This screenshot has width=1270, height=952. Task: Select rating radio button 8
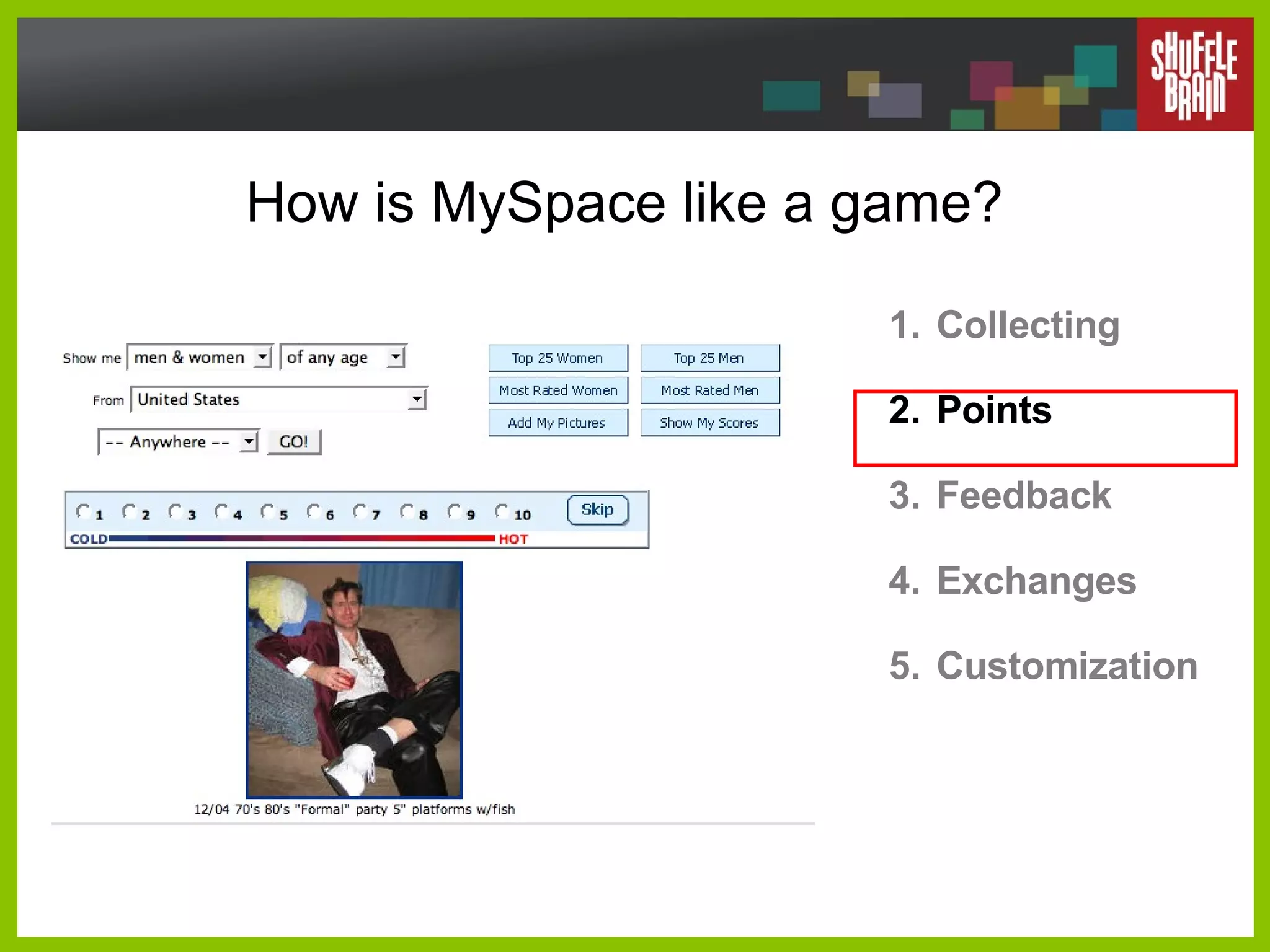(407, 511)
